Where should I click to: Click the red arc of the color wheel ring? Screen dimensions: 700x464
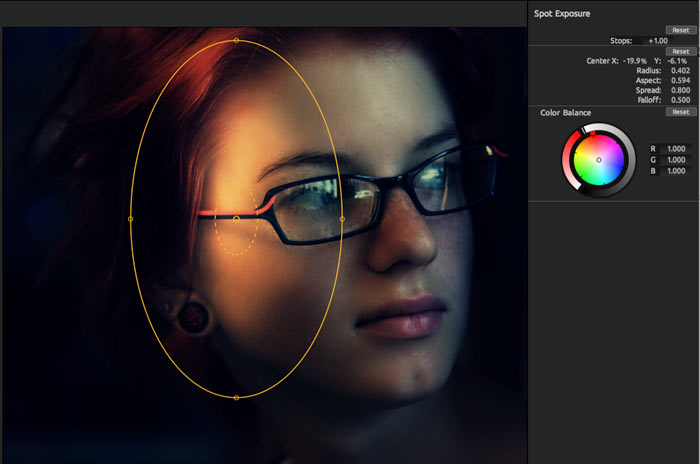[x=566, y=159]
